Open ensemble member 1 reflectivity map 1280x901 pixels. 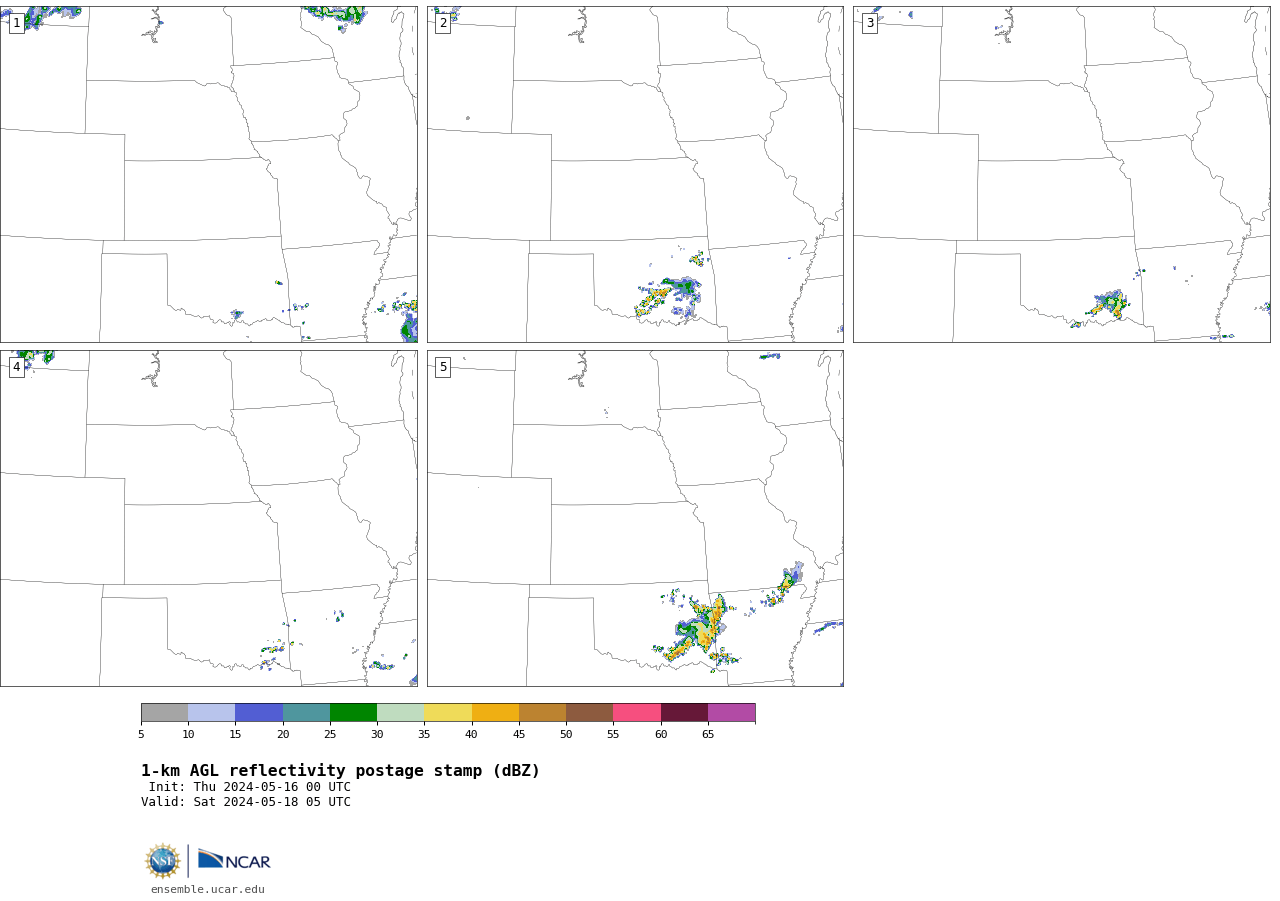[x=208, y=174]
